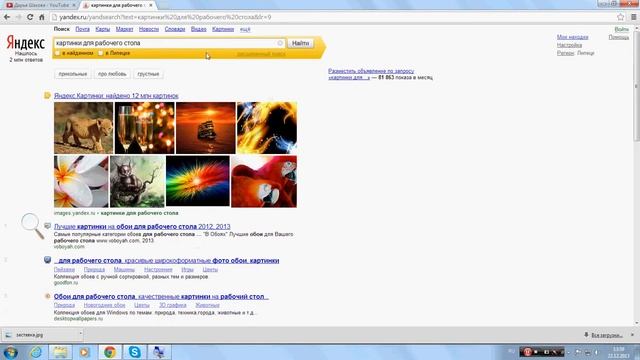The height and width of the screenshot is (360, 640).
Task: Filter results by 'грустные' suggestion
Action: pyautogui.click(x=148, y=74)
